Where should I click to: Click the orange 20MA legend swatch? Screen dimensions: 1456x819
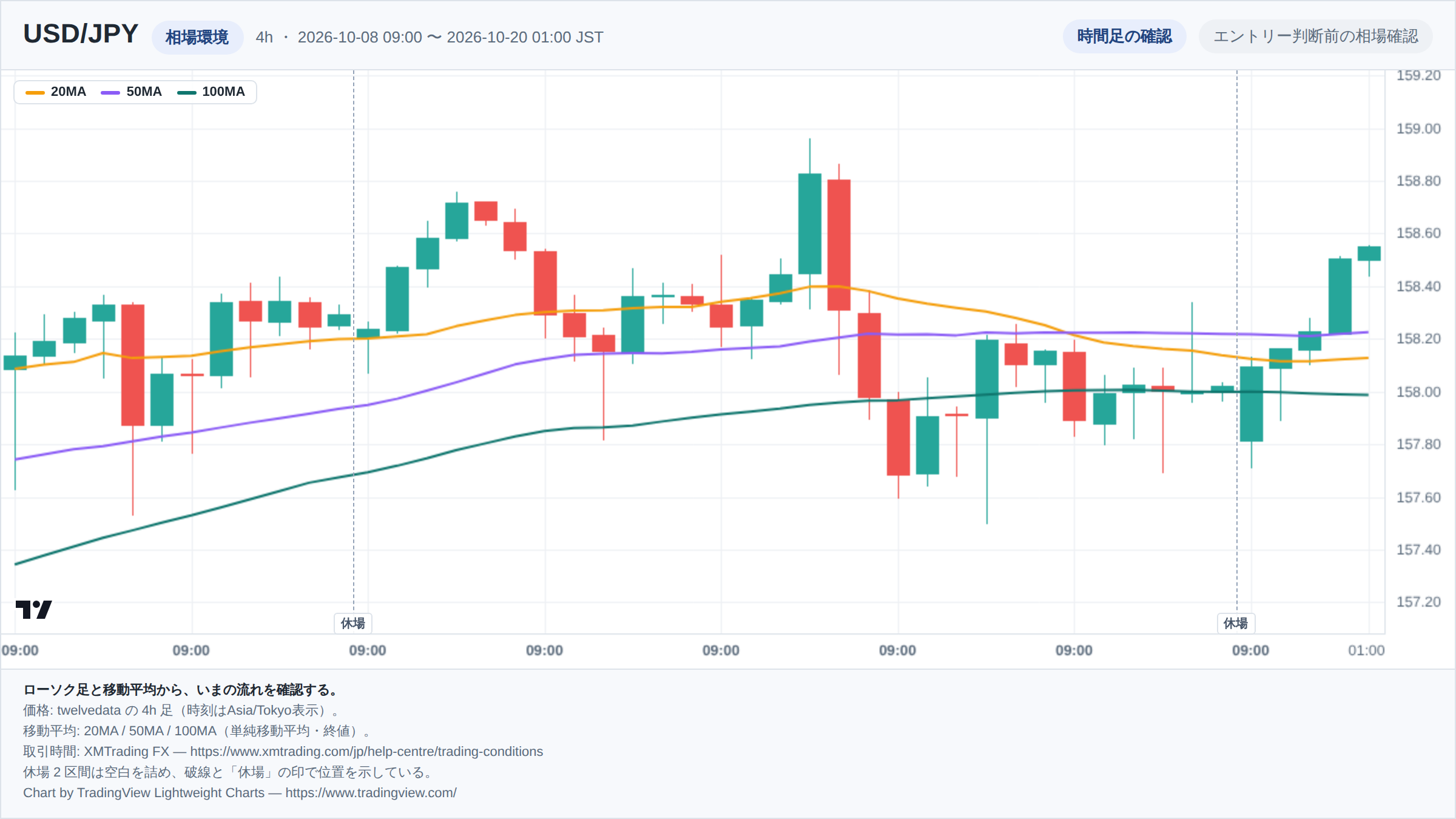click(x=35, y=92)
